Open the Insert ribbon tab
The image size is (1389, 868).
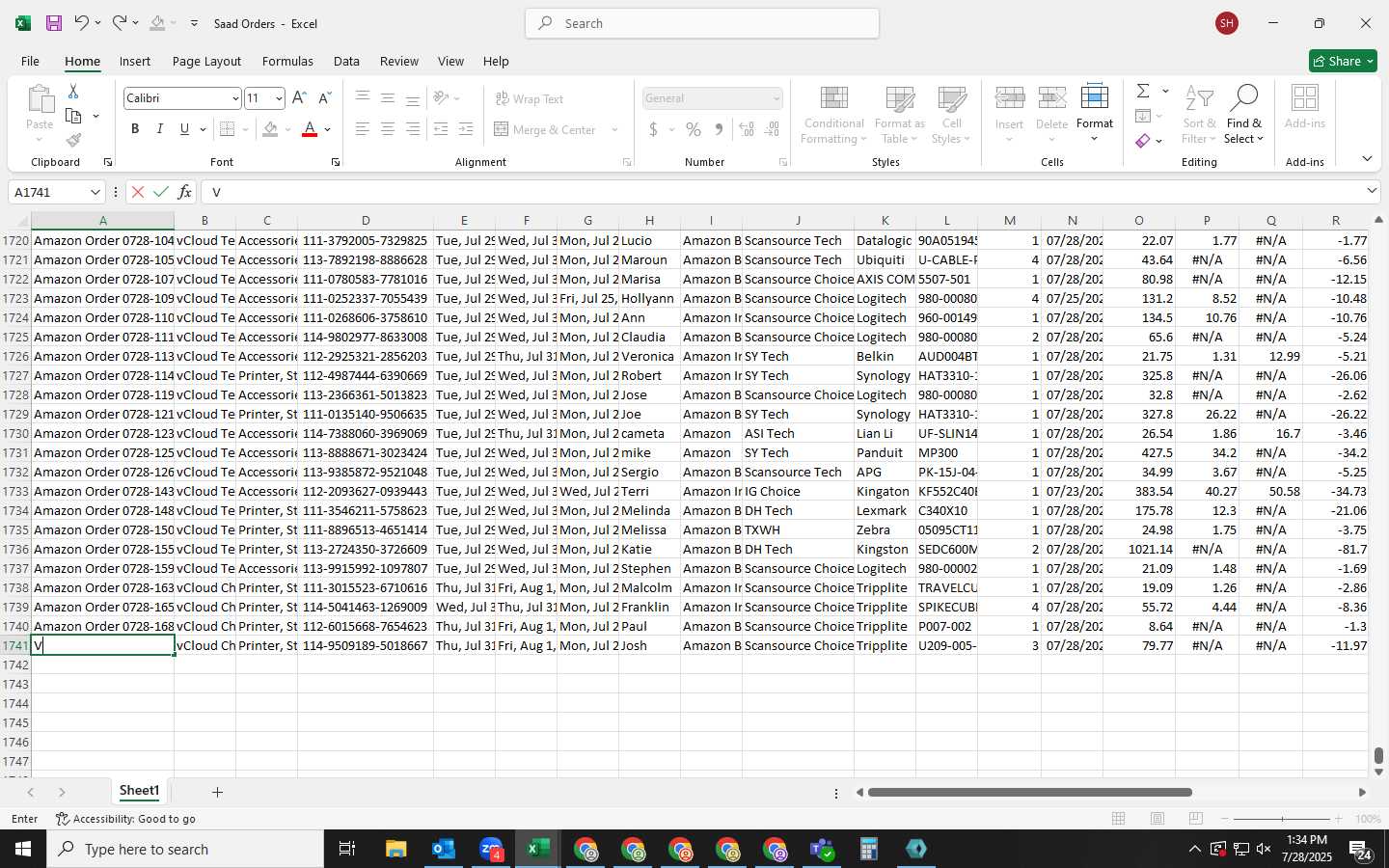(135, 61)
